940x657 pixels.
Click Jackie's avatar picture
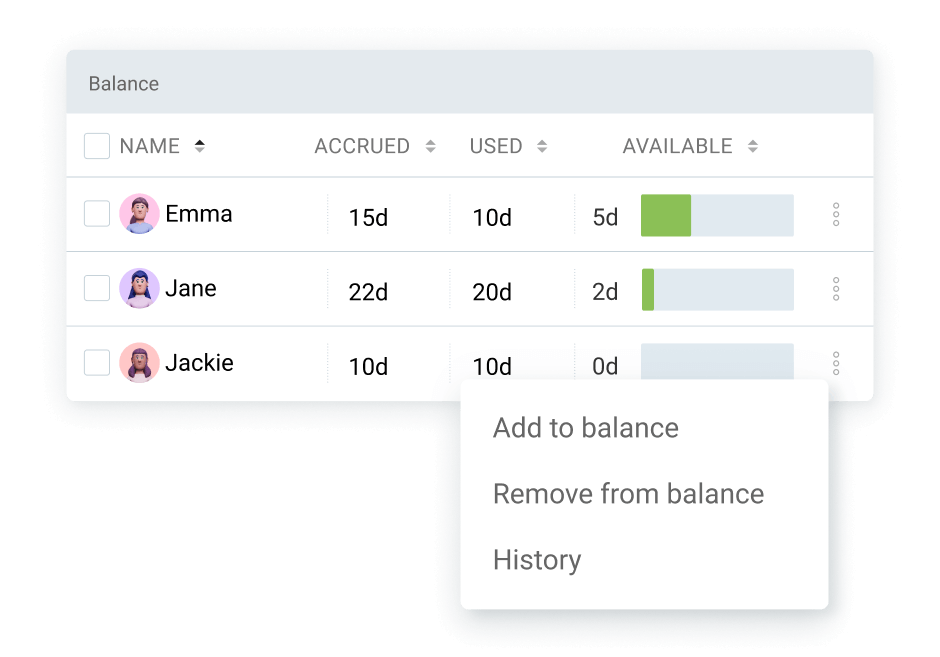[139, 363]
